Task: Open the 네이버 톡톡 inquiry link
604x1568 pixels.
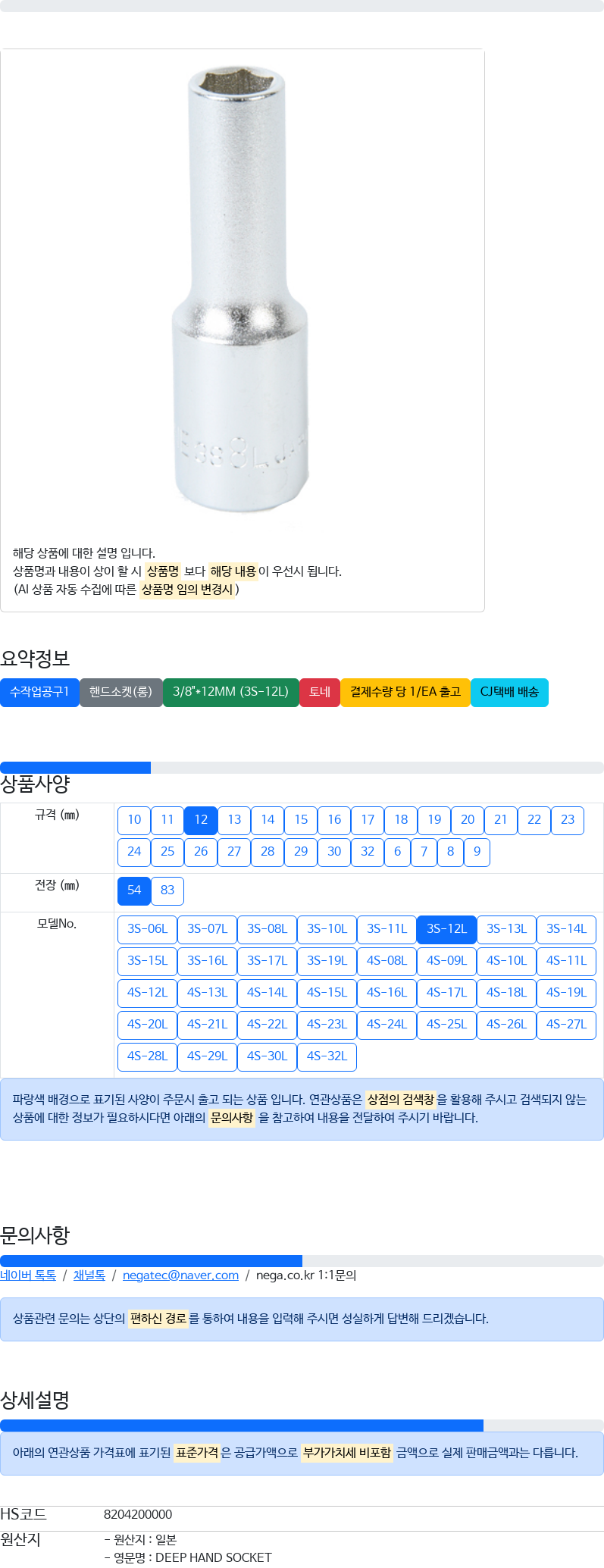Action: (x=28, y=1275)
